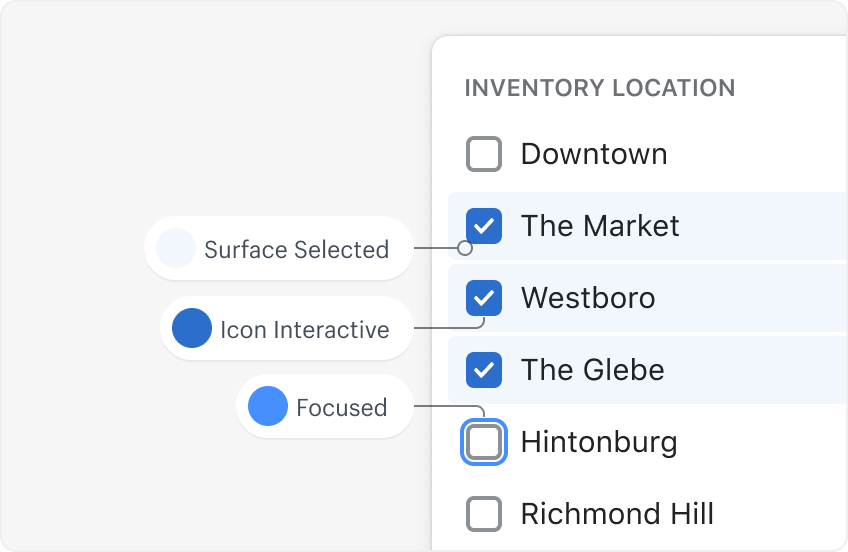Tick the focused Hintonburg checkbox
This screenshot has width=848, height=552.
tap(484, 442)
